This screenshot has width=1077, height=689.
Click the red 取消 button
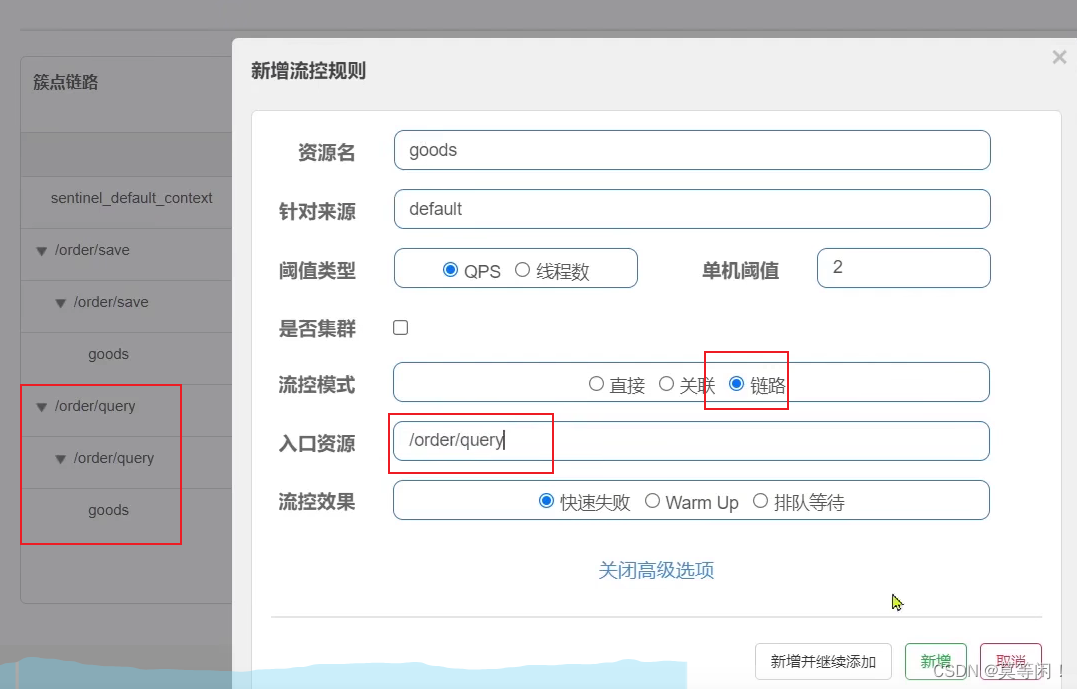[x=1010, y=661]
